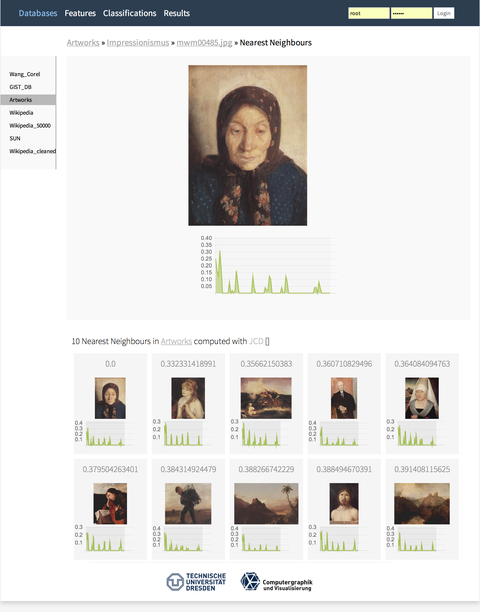Open the thumbnail with distance 0.332331418991
The width and height of the screenshot is (480, 612).
[188, 398]
